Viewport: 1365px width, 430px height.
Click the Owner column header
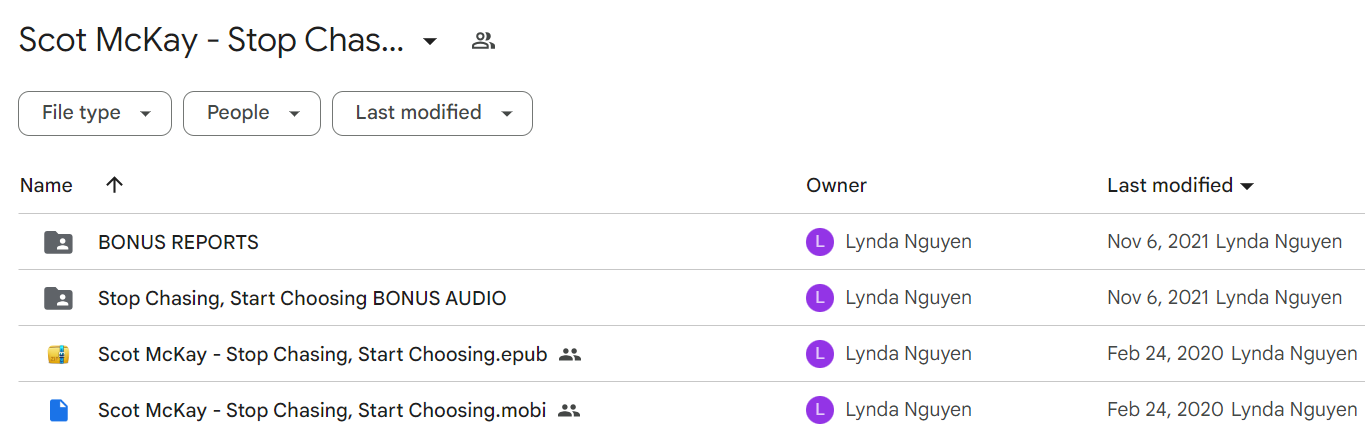pyautogui.click(x=837, y=185)
